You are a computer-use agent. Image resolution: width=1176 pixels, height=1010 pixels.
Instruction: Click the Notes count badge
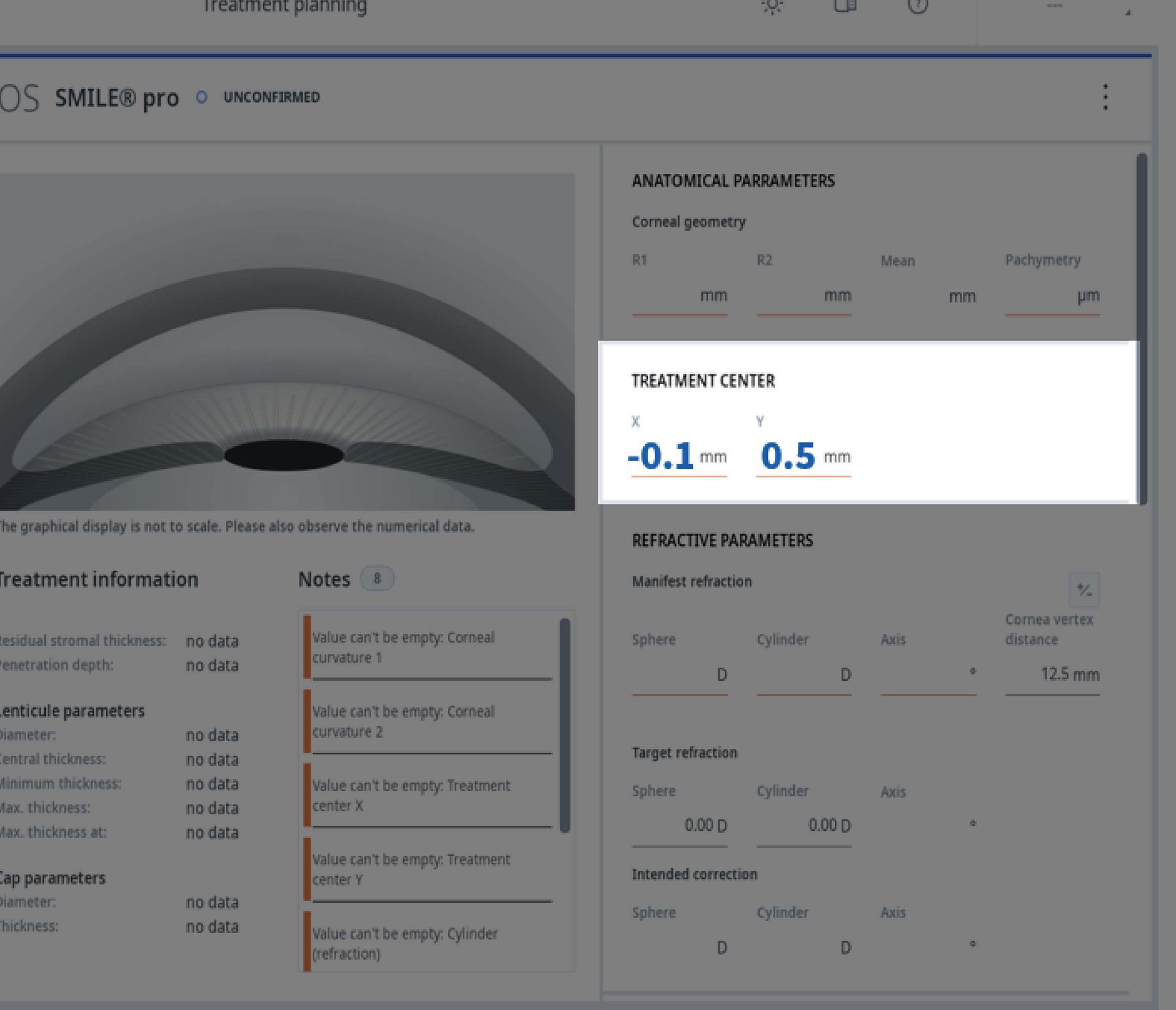(x=377, y=579)
